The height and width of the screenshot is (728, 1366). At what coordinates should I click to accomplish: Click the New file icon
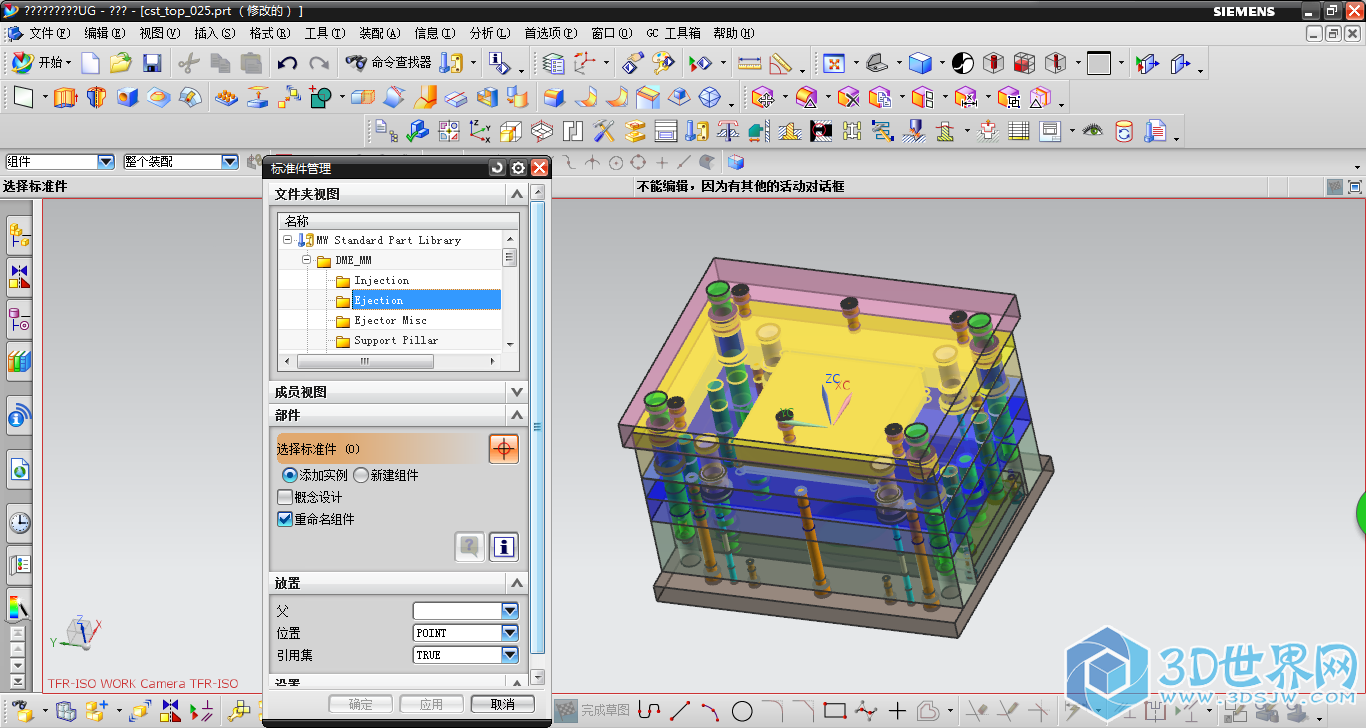tap(91, 63)
